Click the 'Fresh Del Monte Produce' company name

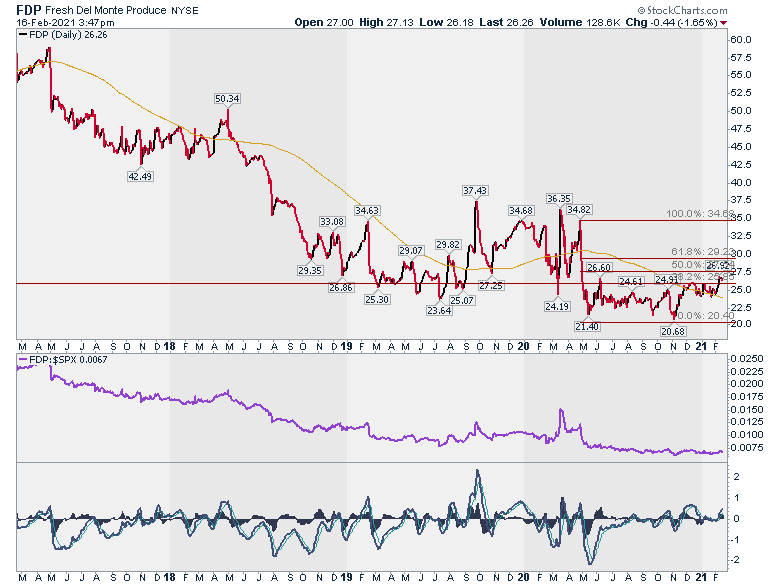[105, 10]
